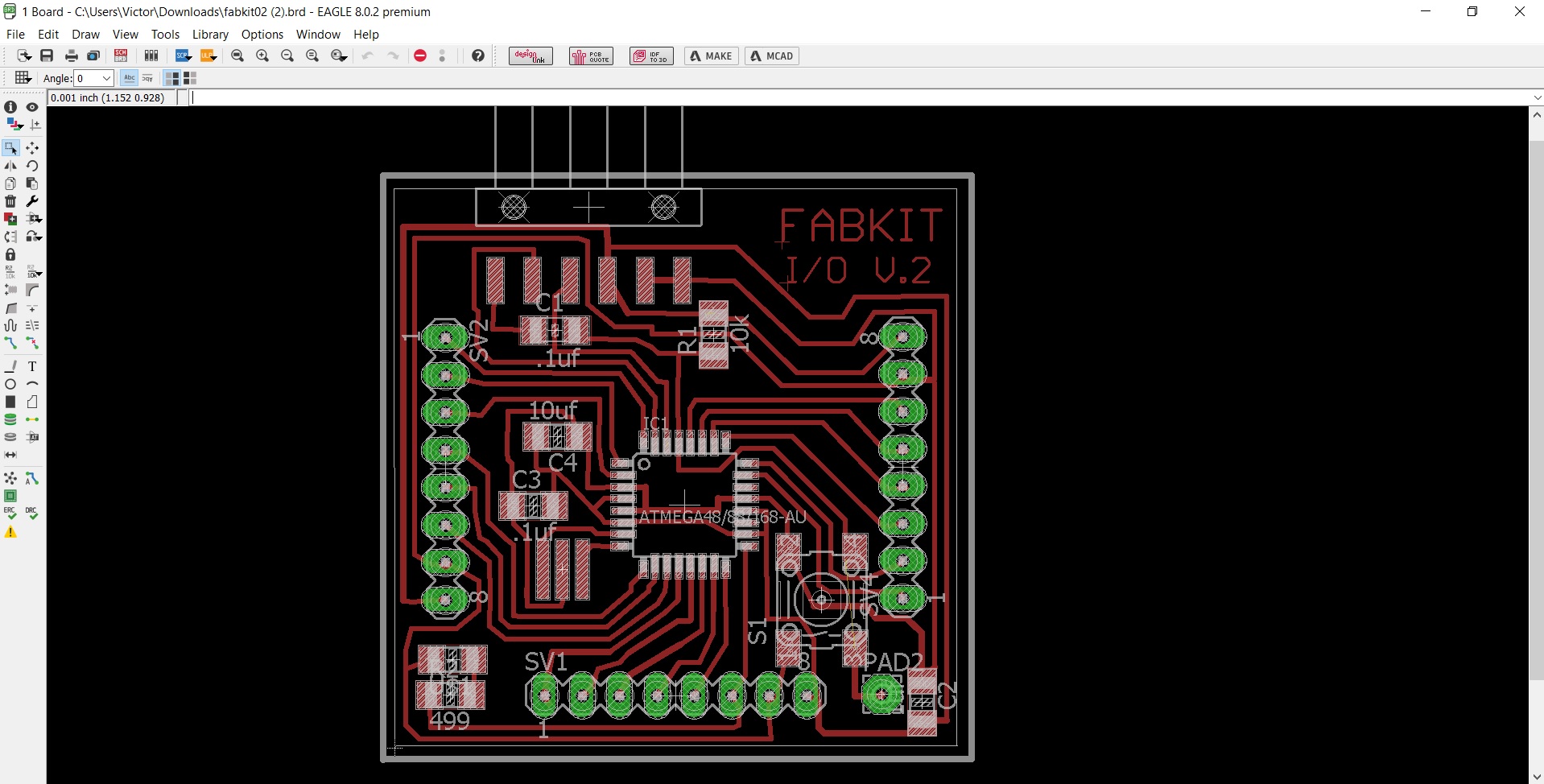Open the Edit menu
Image resolution: width=1544 pixels, height=784 pixels.
click(48, 35)
